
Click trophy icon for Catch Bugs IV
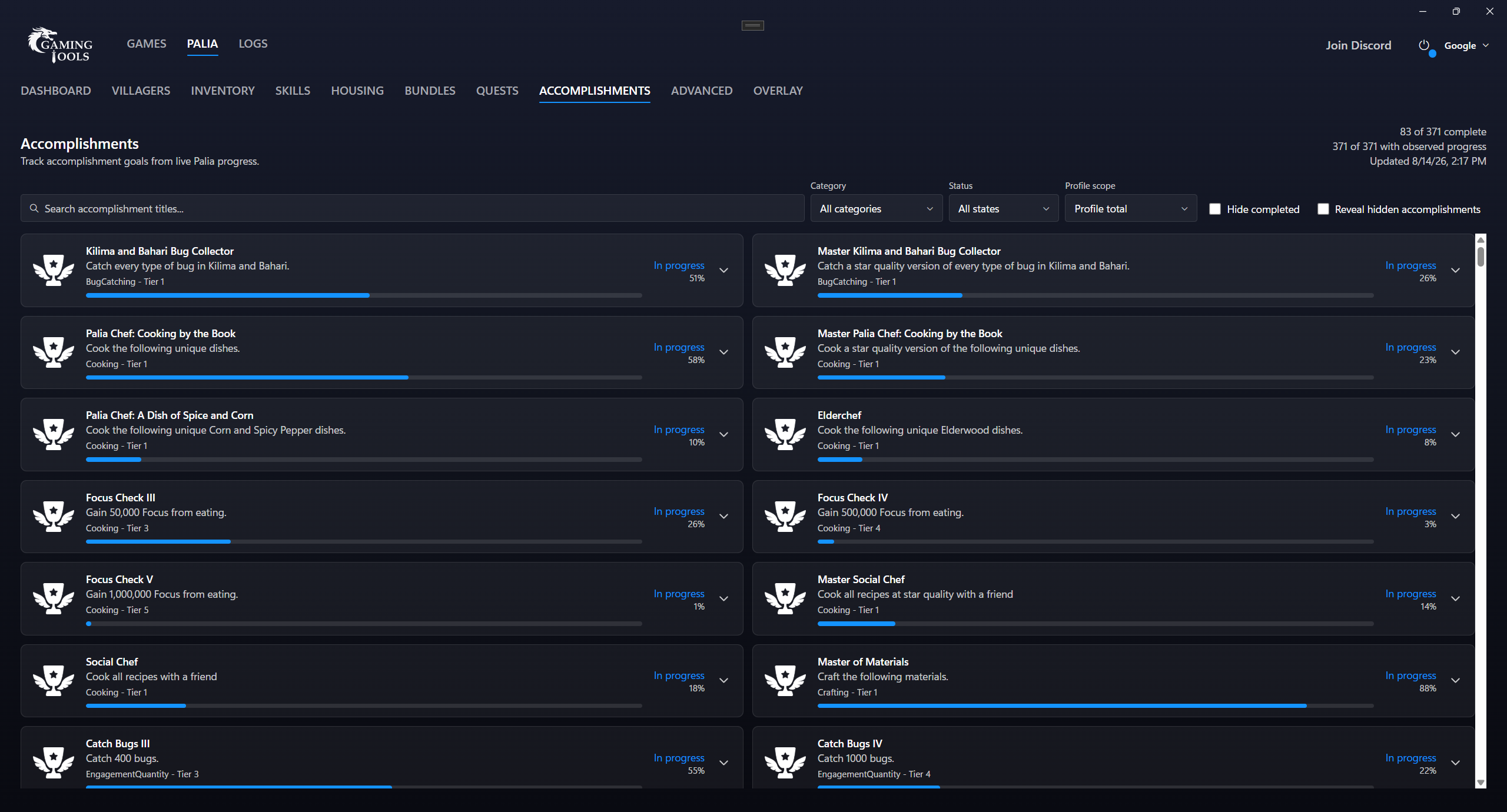[x=785, y=763]
